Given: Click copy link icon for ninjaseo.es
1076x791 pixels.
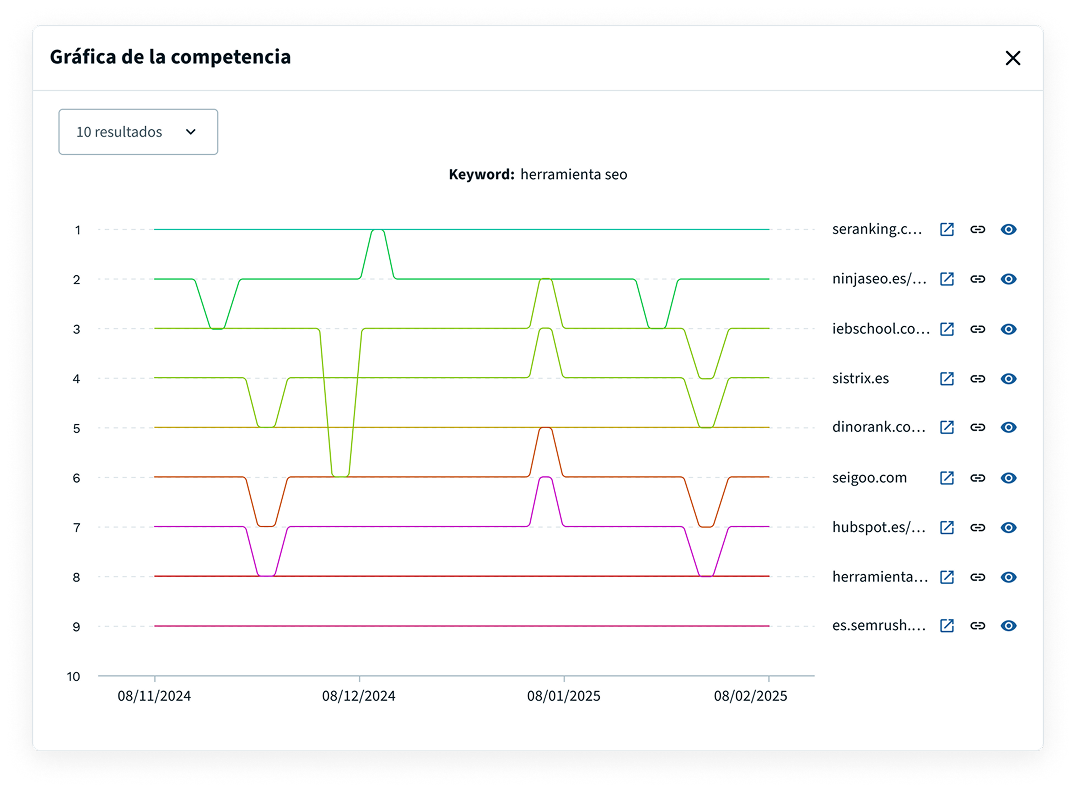Looking at the screenshot, I should coord(978,279).
